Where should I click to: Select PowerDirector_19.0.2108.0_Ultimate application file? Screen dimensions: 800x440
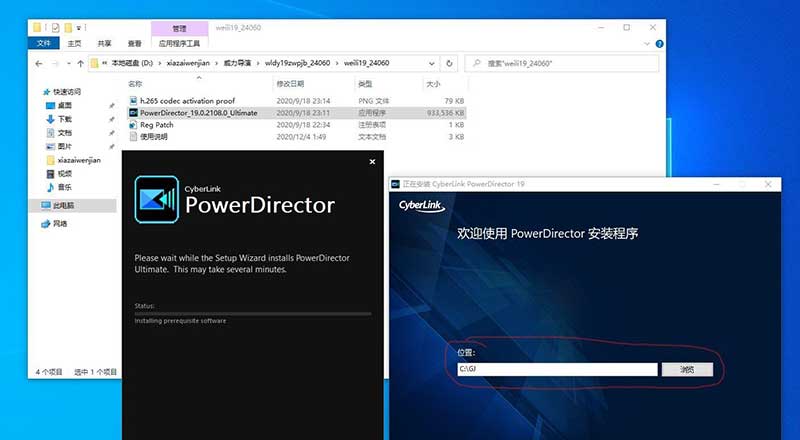(x=198, y=113)
